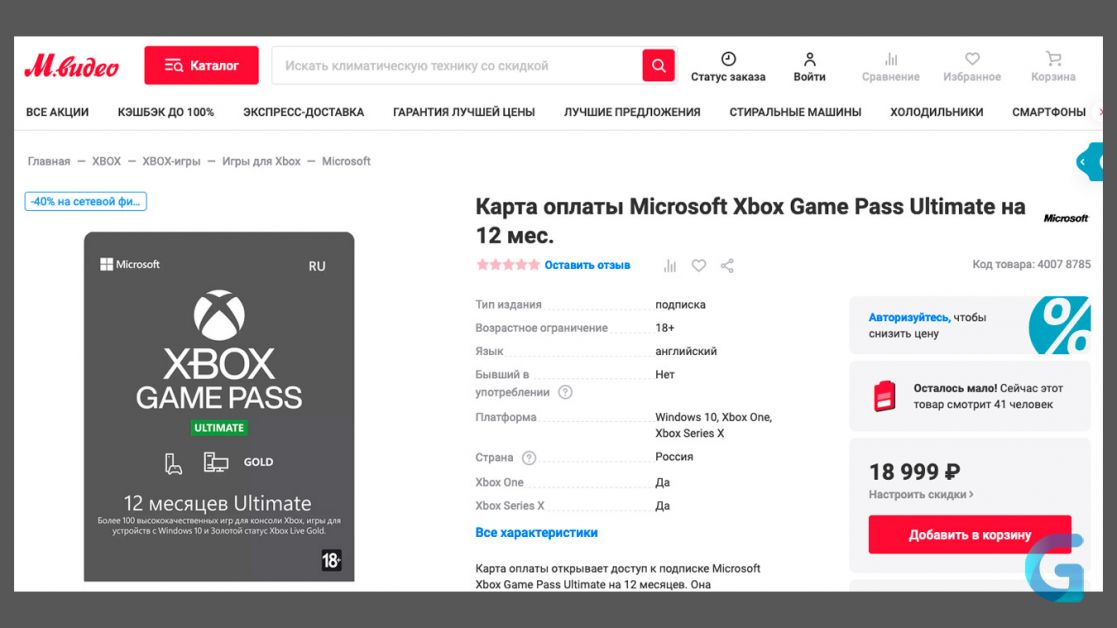Click Добавить в корзину button
The height and width of the screenshot is (628, 1117).
[x=970, y=535]
